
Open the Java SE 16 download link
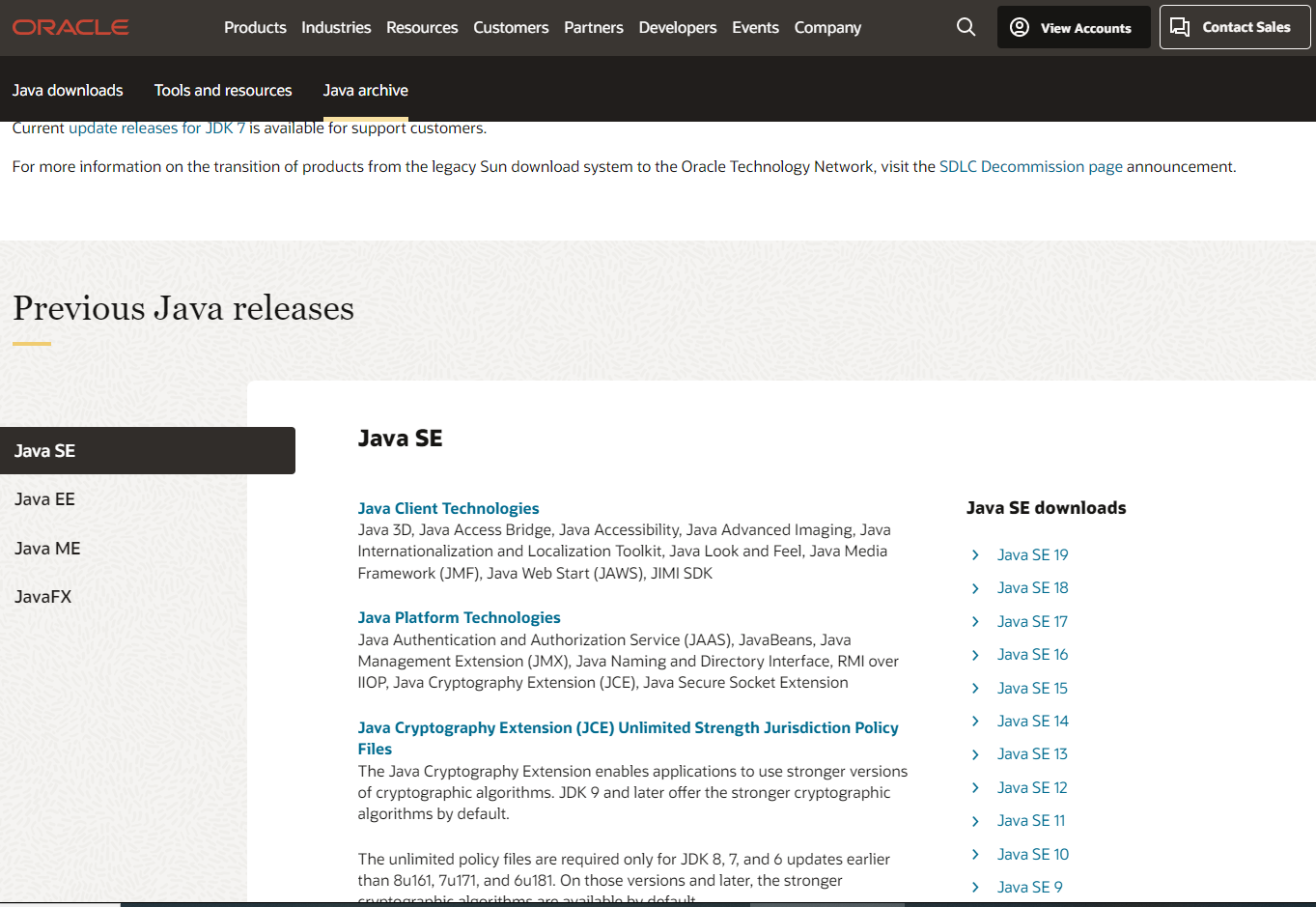(x=1032, y=654)
